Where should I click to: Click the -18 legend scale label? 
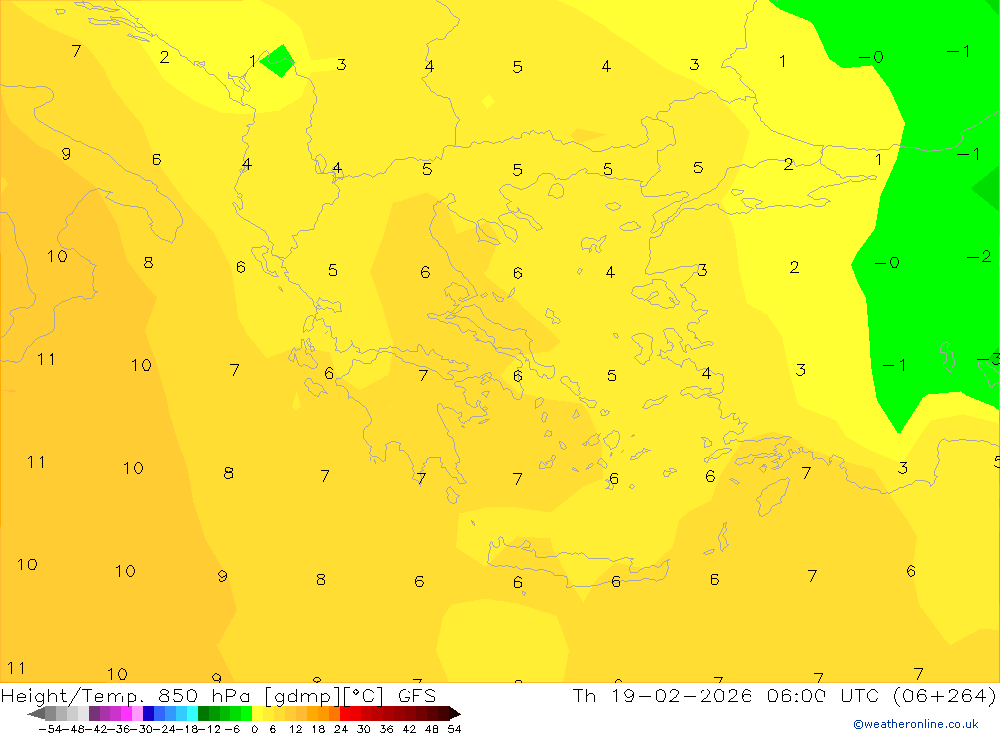pyautogui.click(x=187, y=729)
